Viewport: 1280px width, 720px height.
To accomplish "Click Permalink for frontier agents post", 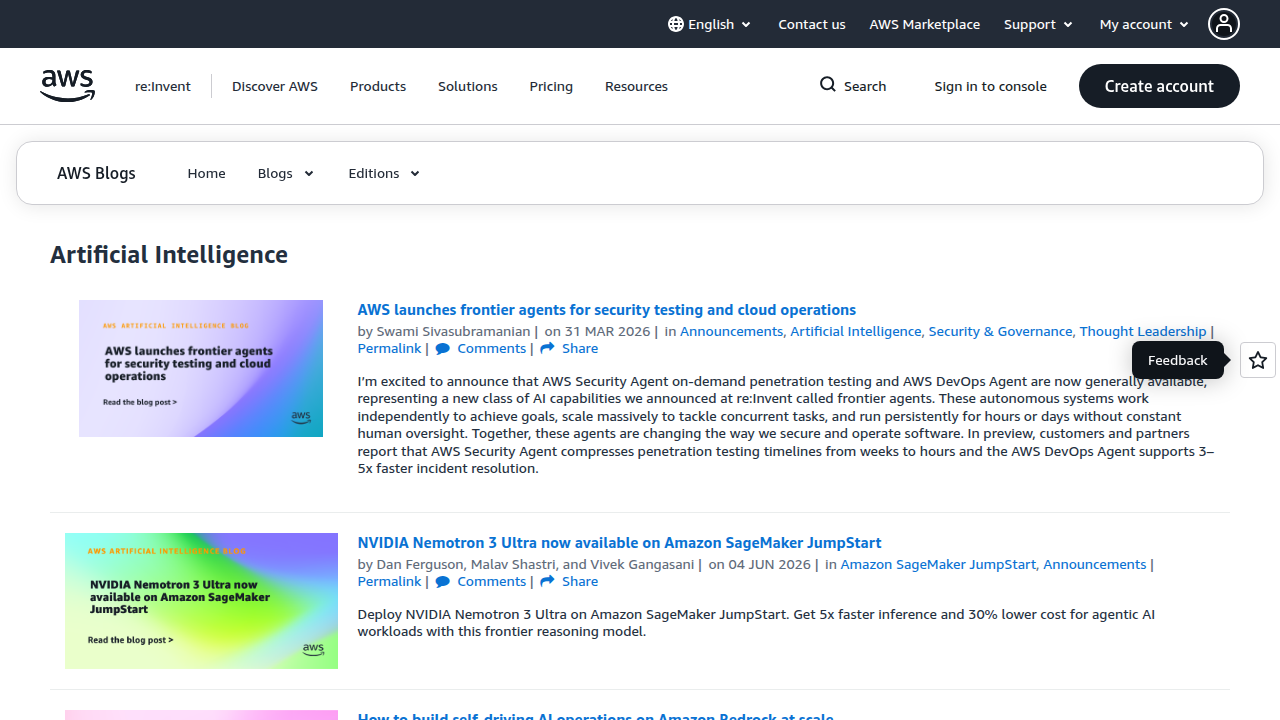I will 390,349.
